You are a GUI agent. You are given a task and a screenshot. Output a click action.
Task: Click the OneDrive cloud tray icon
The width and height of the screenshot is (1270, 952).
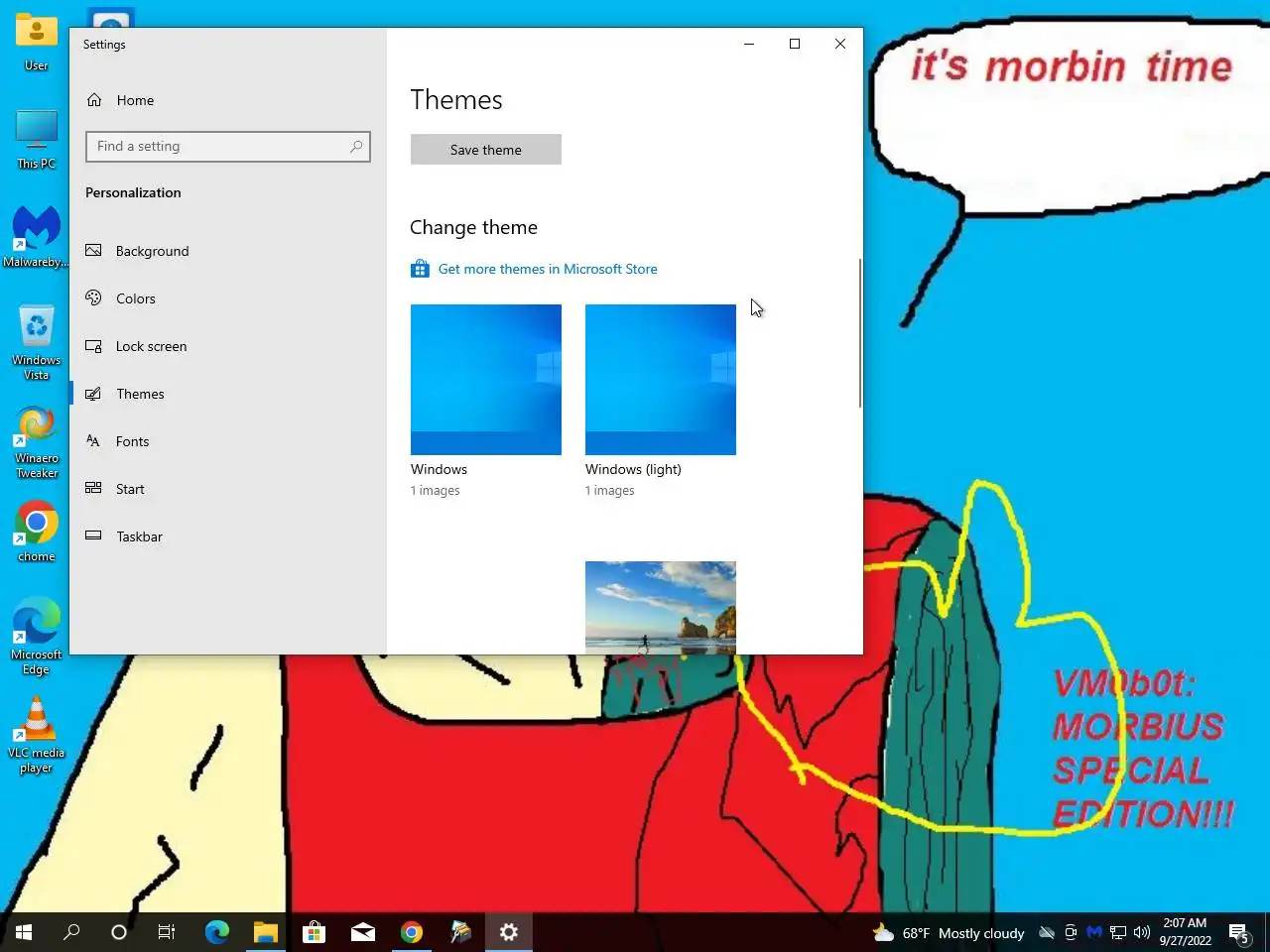pos(1047,932)
